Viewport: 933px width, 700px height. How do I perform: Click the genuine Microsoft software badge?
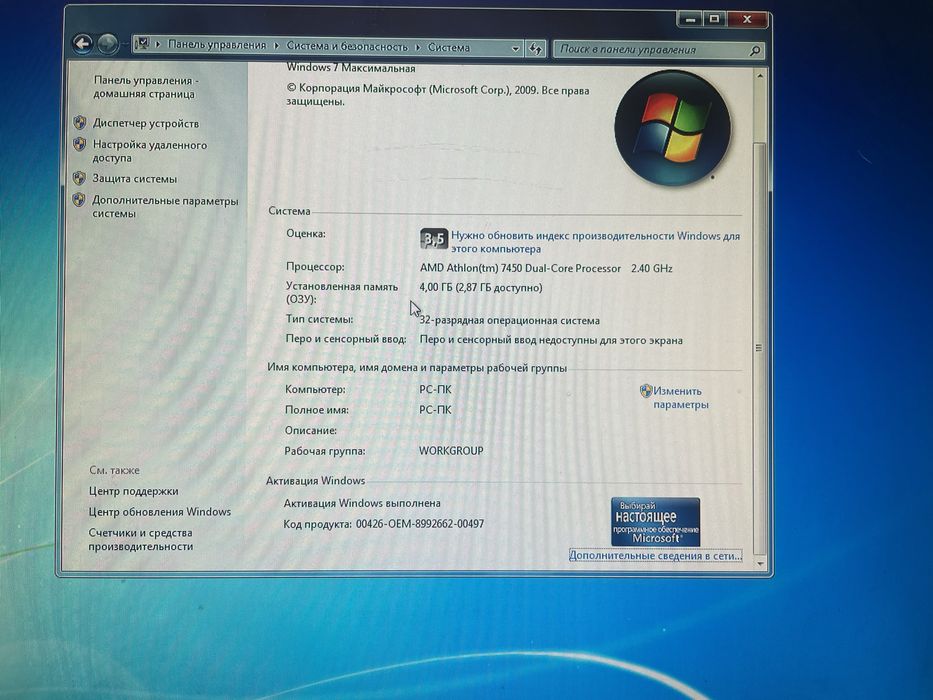655,521
